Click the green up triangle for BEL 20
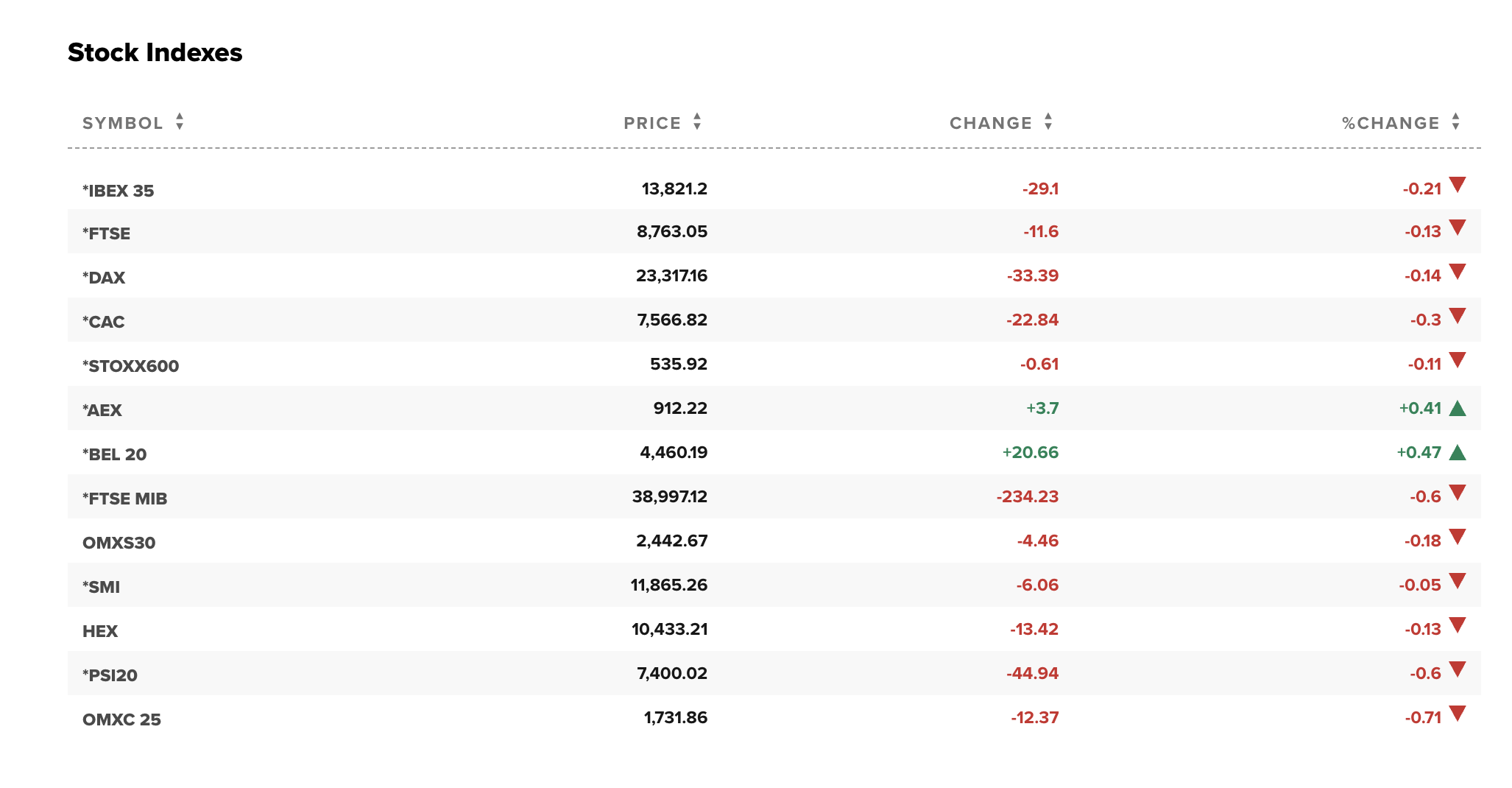 1458,452
